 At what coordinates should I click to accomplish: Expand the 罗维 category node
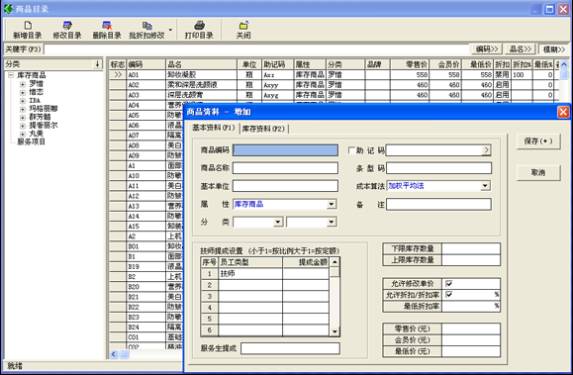(23, 84)
